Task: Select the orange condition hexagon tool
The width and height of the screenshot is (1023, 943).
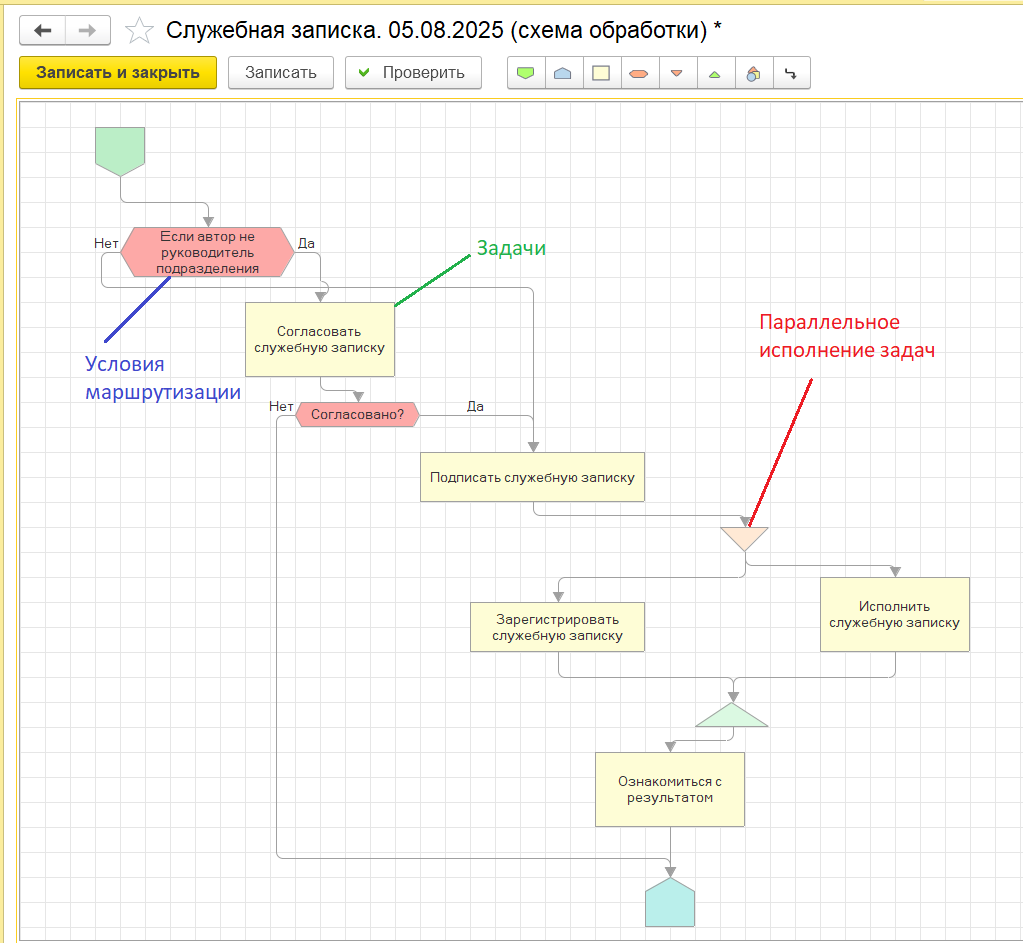Action: pos(639,73)
